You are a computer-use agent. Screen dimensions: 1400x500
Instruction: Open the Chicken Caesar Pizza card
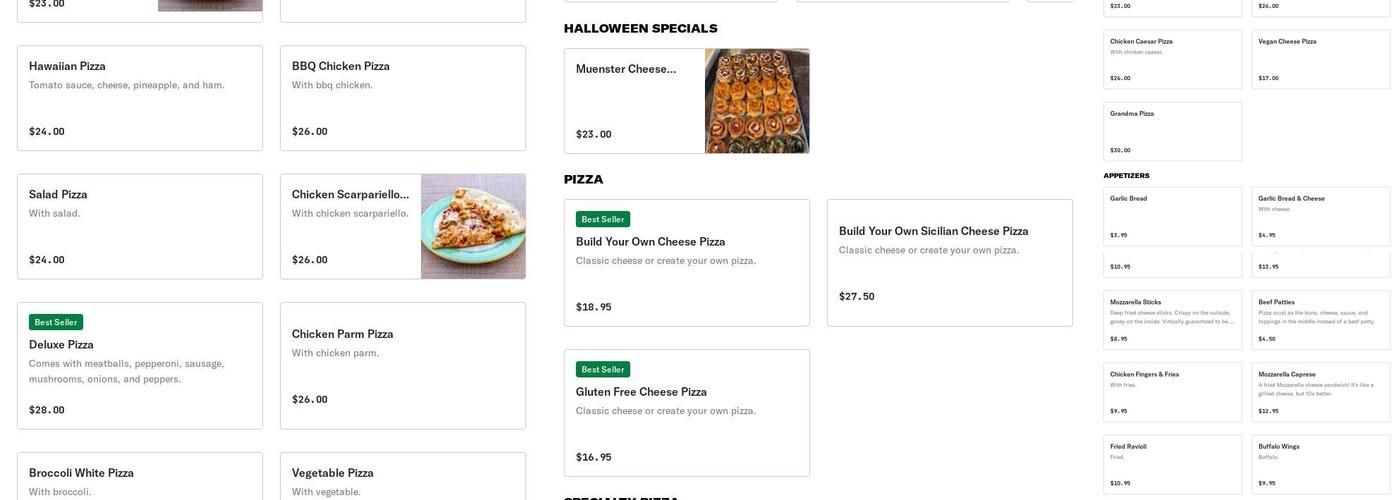1172,60
